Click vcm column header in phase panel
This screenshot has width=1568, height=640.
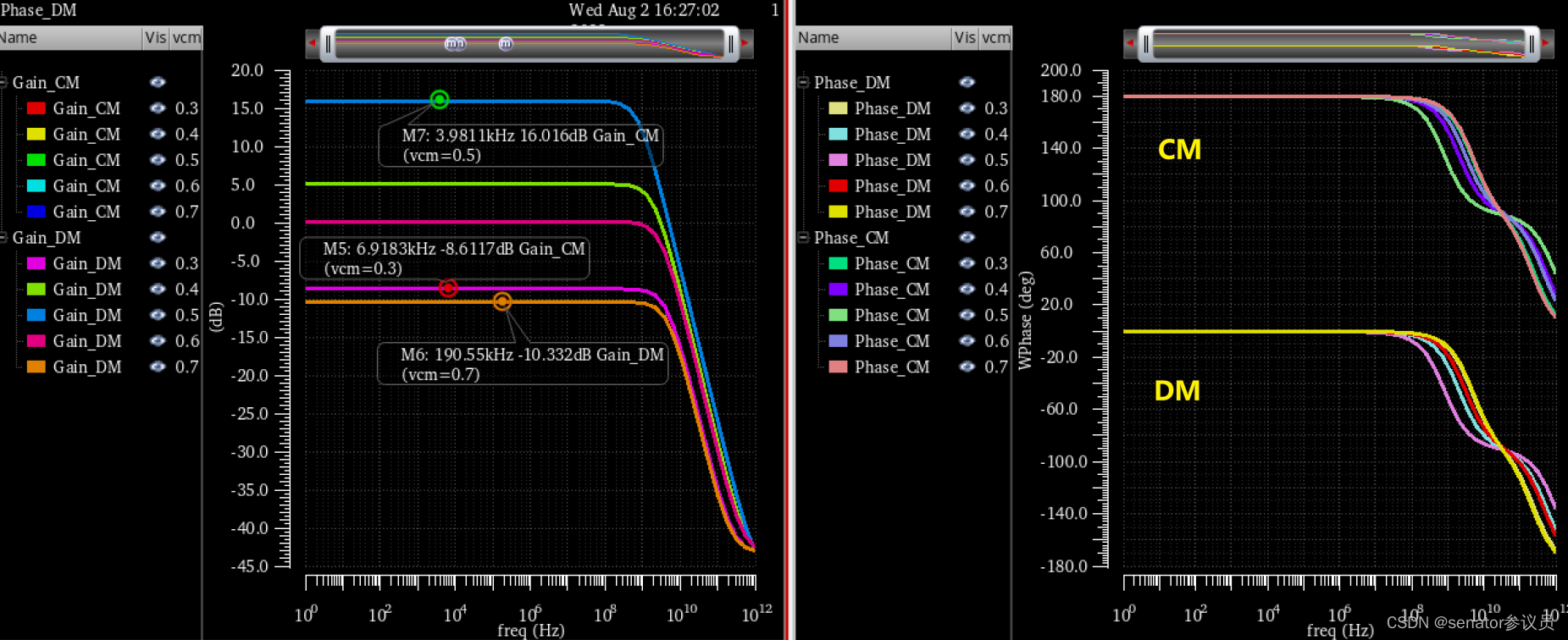pyautogui.click(x=995, y=38)
